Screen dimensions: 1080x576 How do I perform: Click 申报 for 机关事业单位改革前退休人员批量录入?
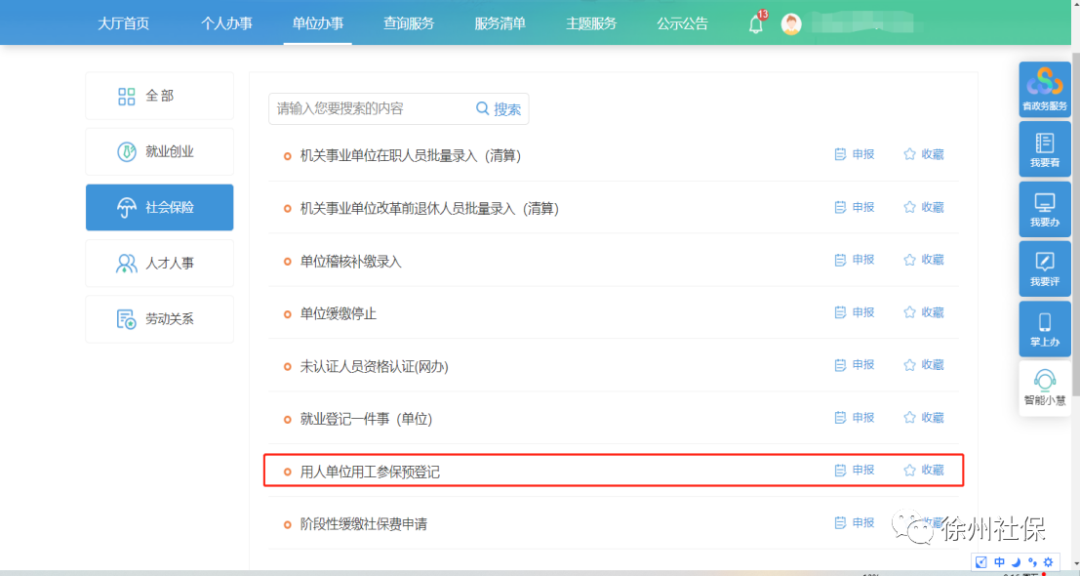pos(854,207)
